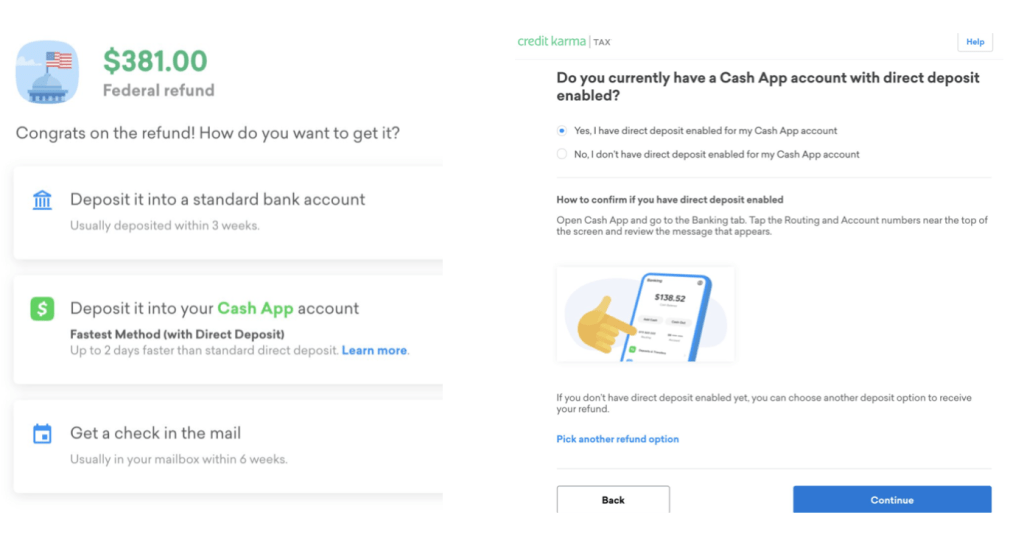This screenshot has width=1024, height=537.
Task: Select No, direct deposit not enabled option
Action: click(561, 154)
